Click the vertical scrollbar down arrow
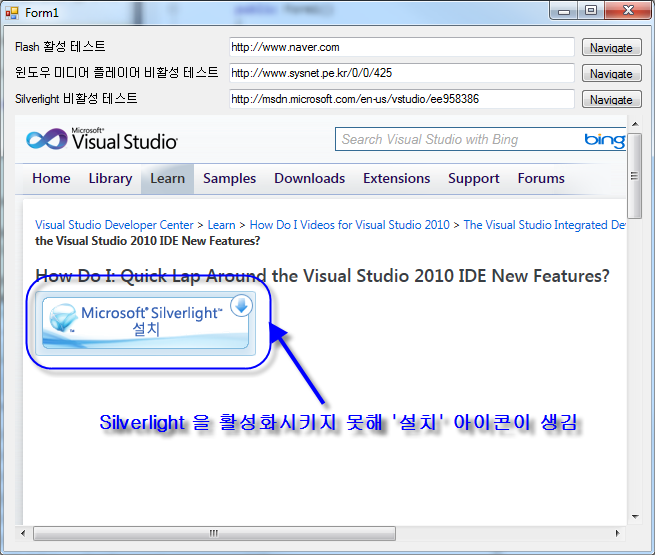655x555 pixels. point(634,517)
